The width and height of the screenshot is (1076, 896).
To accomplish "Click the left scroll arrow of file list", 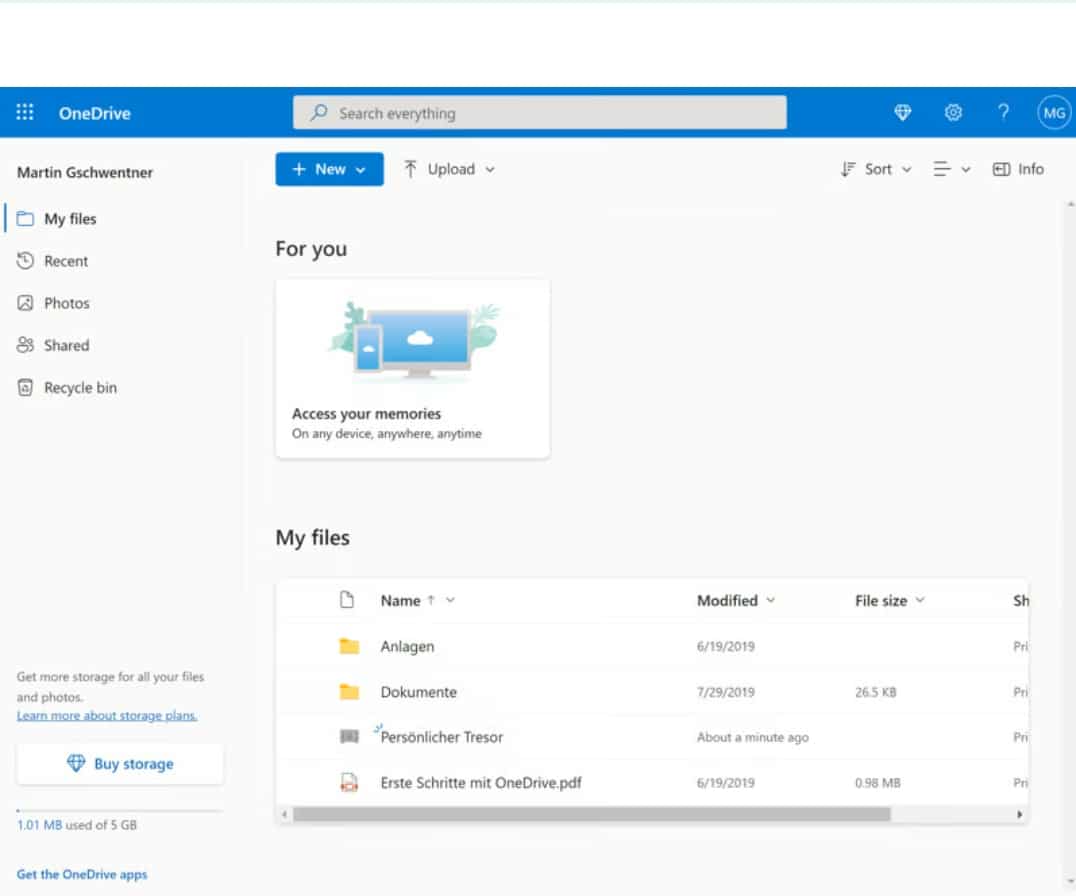I will tap(285, 814).
